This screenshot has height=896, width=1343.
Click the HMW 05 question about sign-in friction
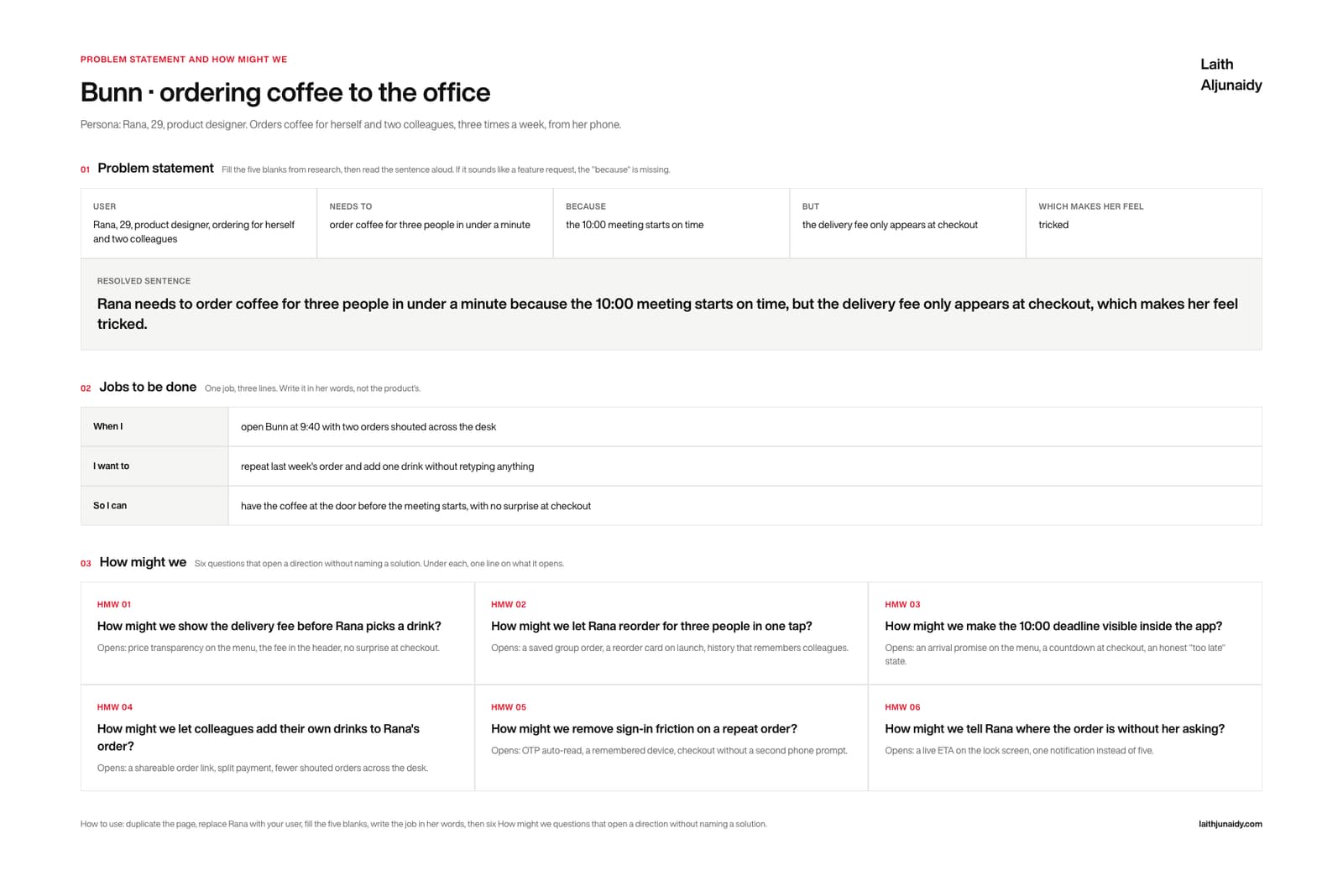pyautogui.click(x=644, y=729)
